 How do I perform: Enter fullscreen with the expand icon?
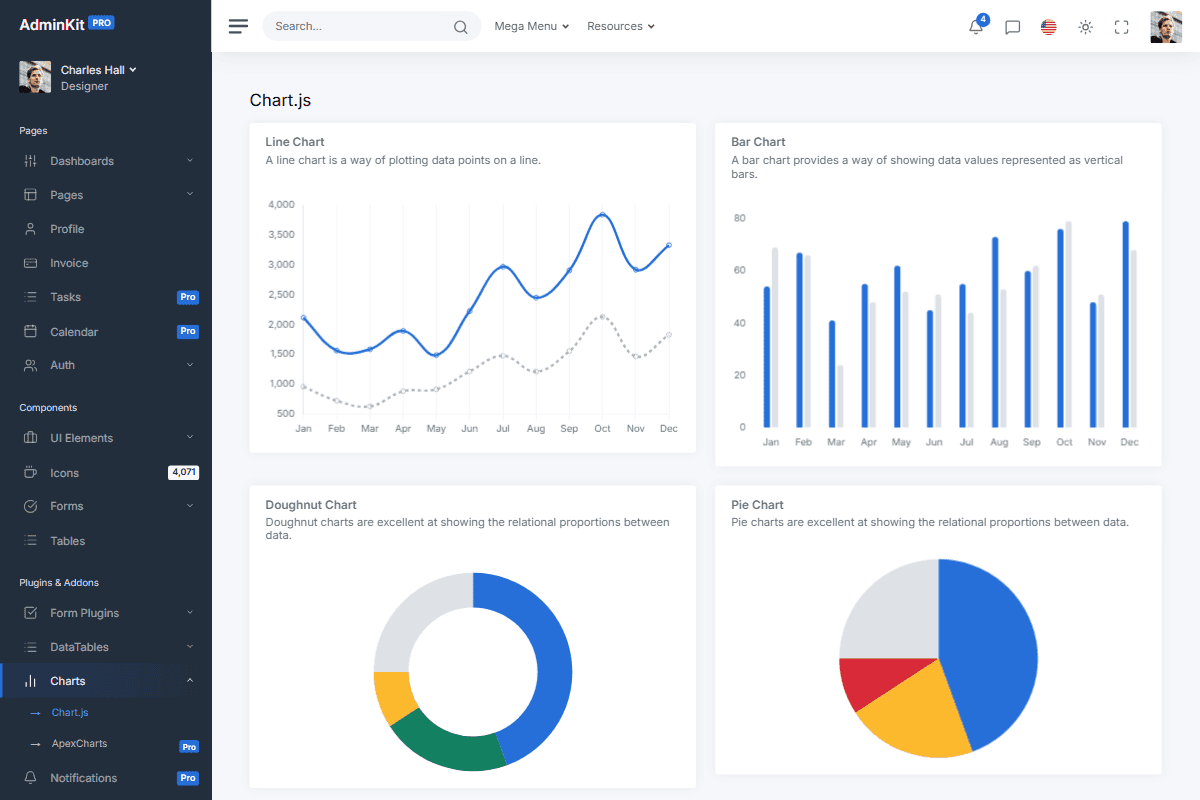(x=1121, y=27)
